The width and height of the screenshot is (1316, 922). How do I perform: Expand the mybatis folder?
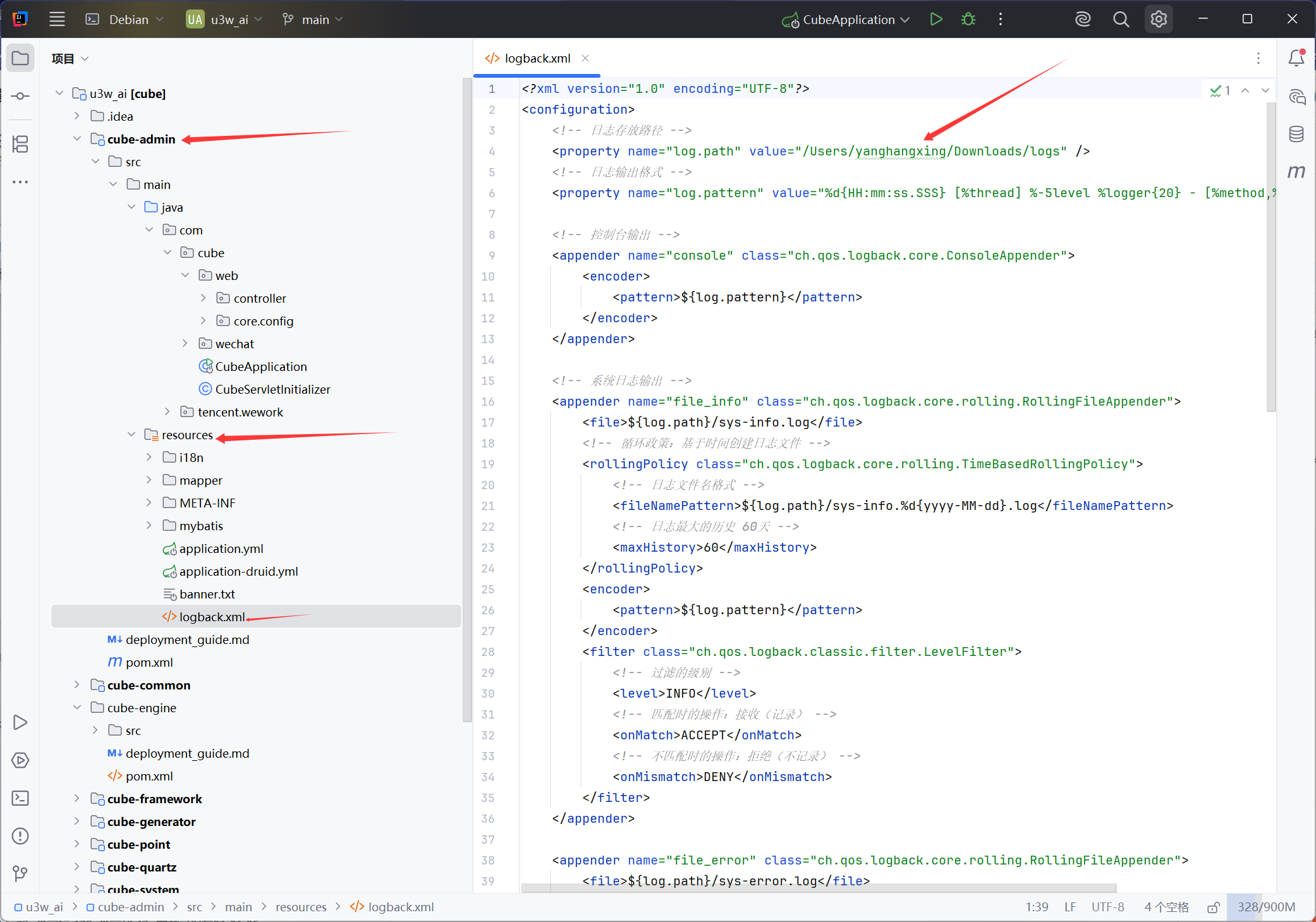[x=149, y=525]
